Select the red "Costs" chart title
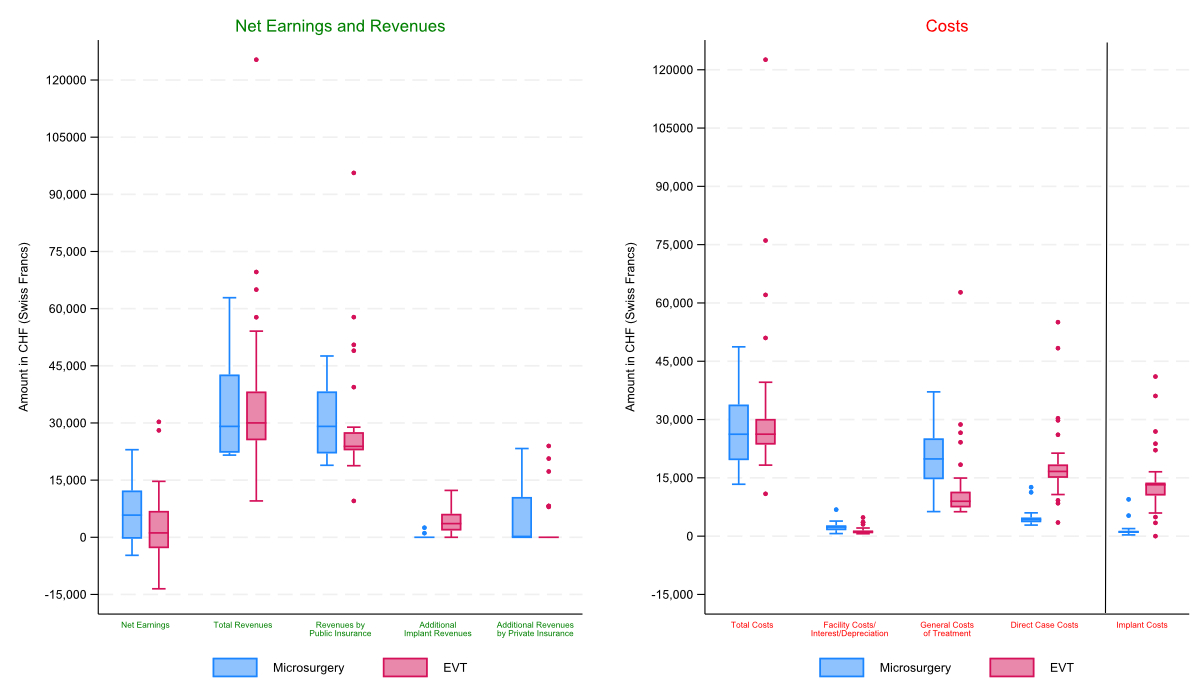This screenshot has height=698, width=1200. [x=947, y=26]
